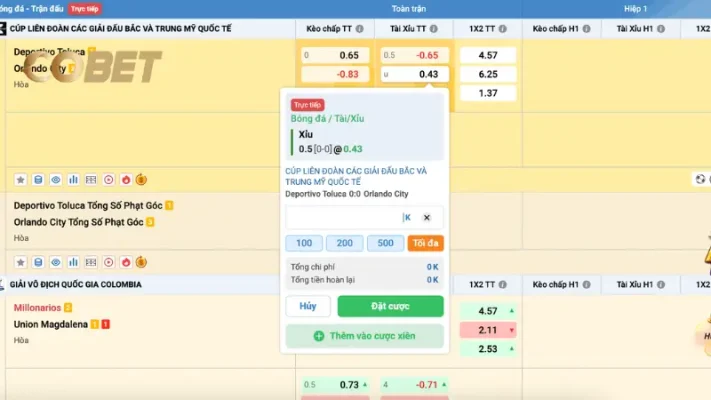Favorite the Tổng Số Phạt Góc match with star

[20, 262]
